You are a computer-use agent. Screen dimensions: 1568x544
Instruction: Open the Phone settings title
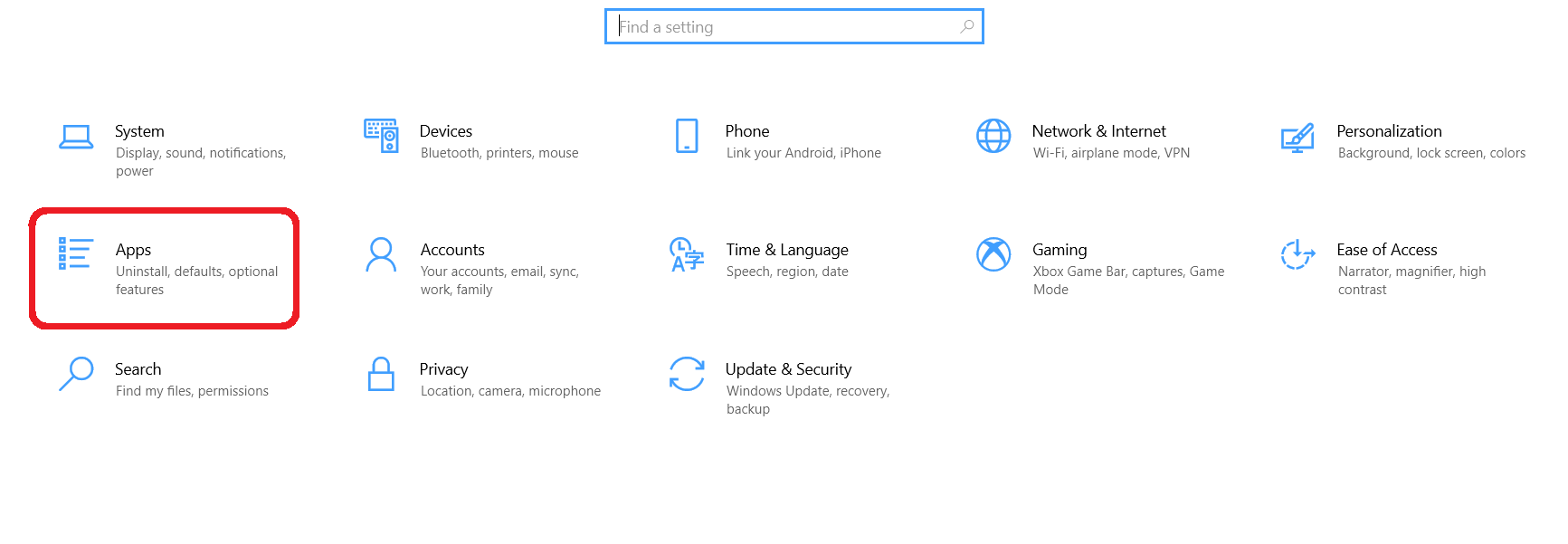747,131
